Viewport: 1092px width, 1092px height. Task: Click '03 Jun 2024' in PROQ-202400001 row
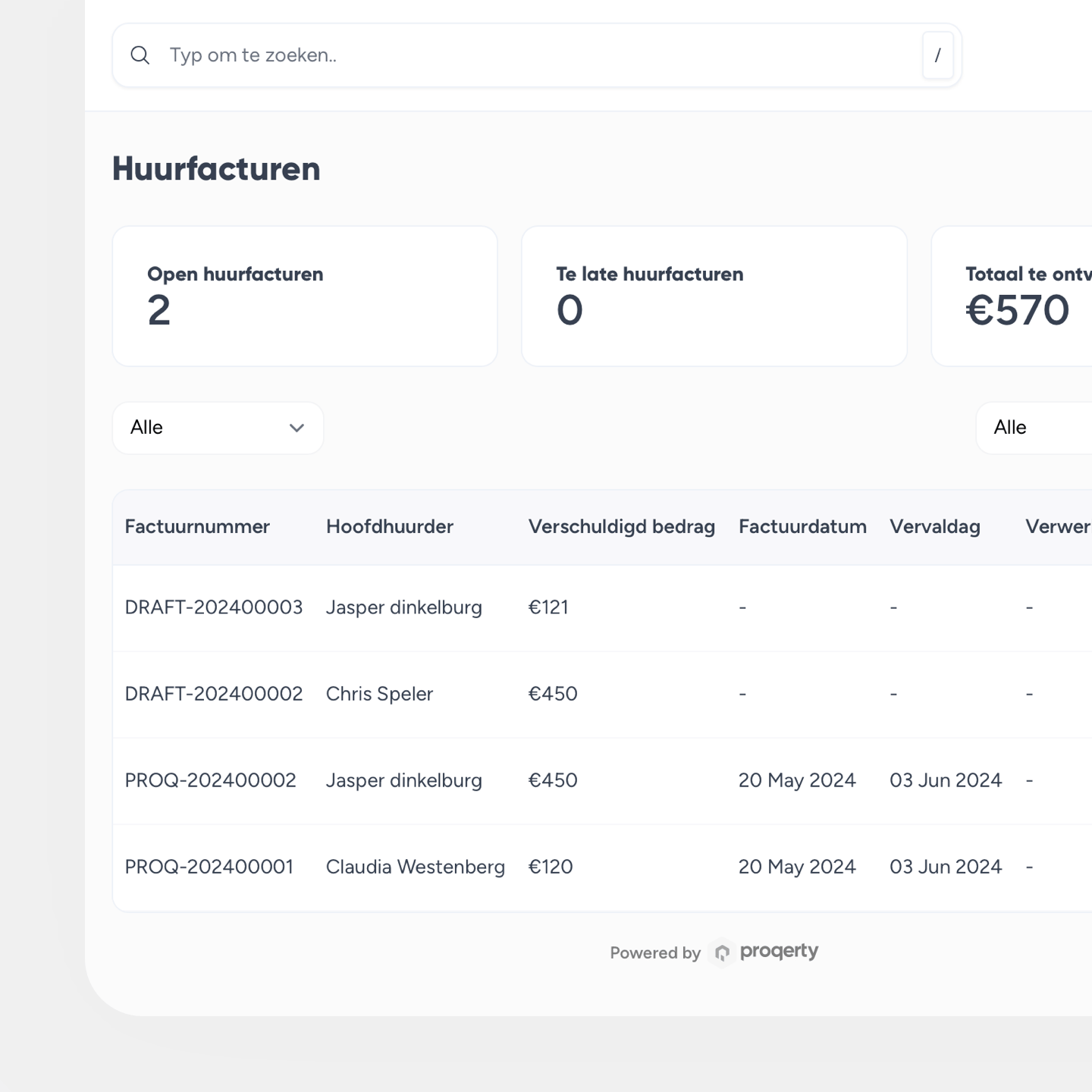coord(946,867)
